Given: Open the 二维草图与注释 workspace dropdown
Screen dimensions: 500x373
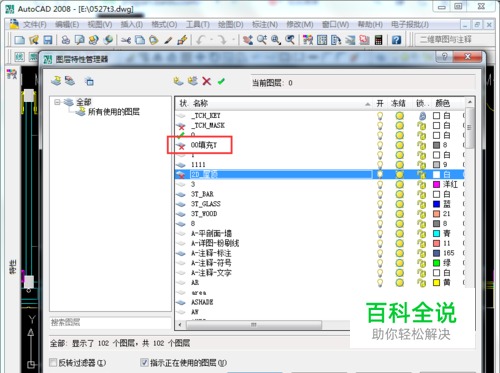Looking at the screenshot, I should click(x=455, y=40).
